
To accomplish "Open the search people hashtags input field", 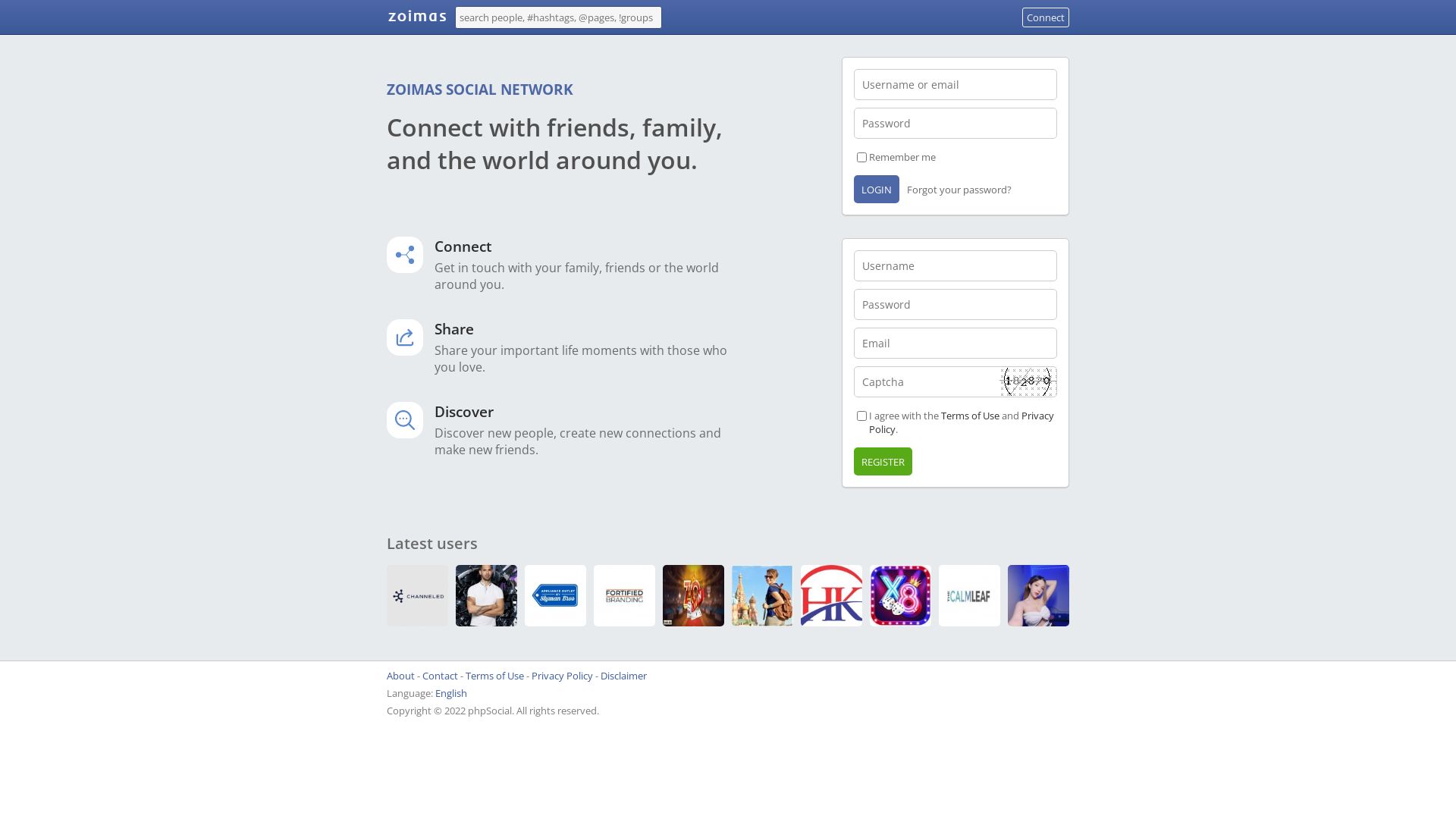I will [558, 17].
